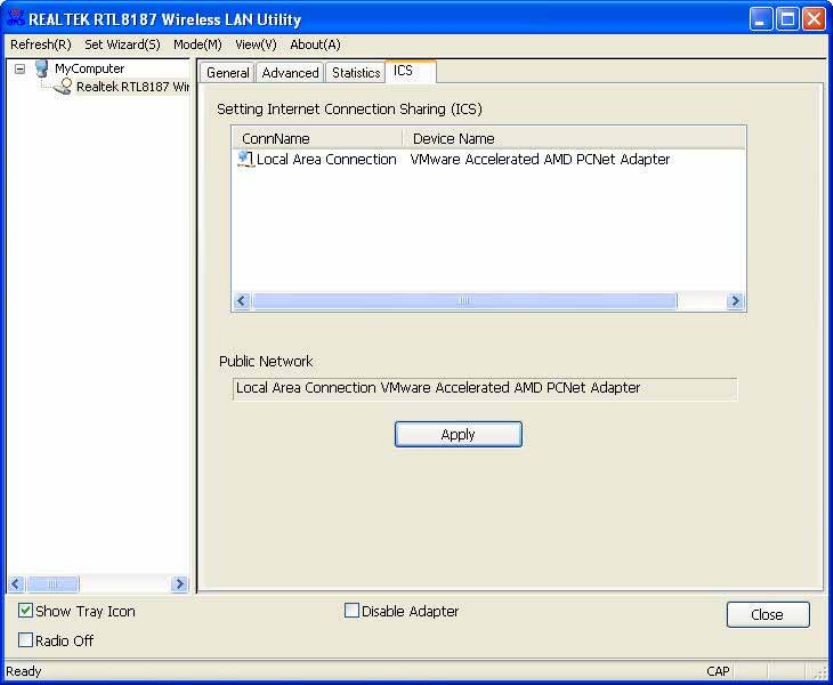Click right arrow of ICS list scrollbar

pos(736,301)
